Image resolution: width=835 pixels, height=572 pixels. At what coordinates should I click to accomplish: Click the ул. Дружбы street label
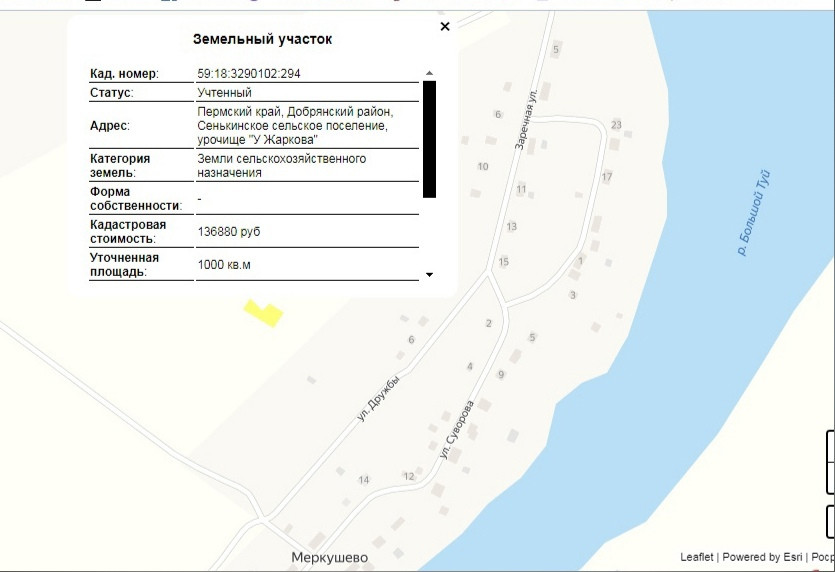click(378, 398)
